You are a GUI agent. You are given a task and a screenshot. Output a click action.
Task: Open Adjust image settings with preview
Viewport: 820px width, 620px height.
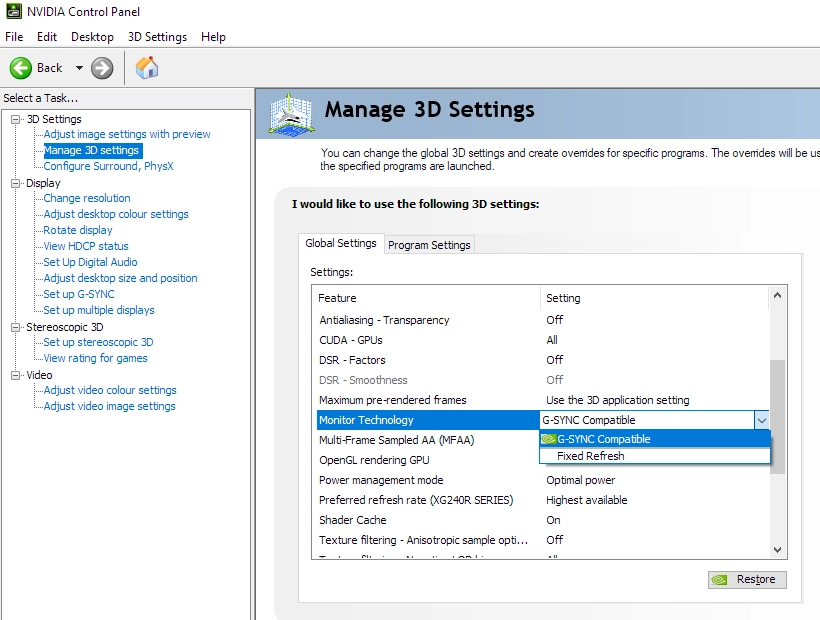coord(127,134)
